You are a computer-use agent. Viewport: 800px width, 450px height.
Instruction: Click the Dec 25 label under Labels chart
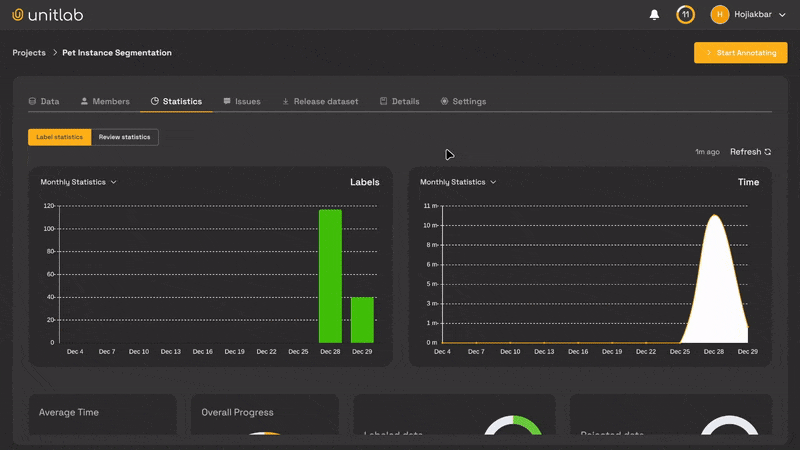(298, 352)
